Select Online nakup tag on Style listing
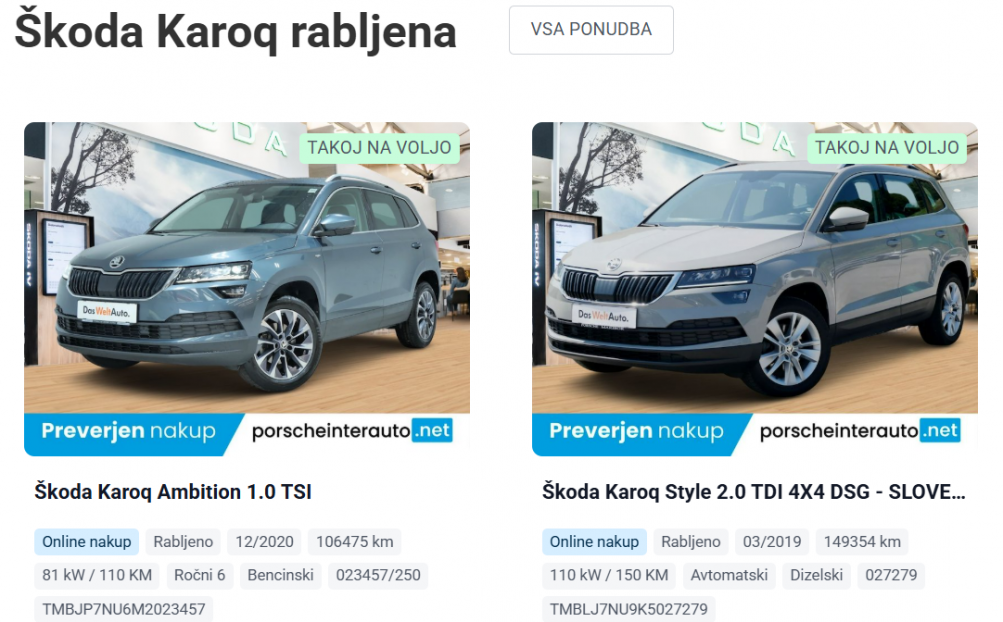The image size is (1003, 622). click(x=594, y=542)
